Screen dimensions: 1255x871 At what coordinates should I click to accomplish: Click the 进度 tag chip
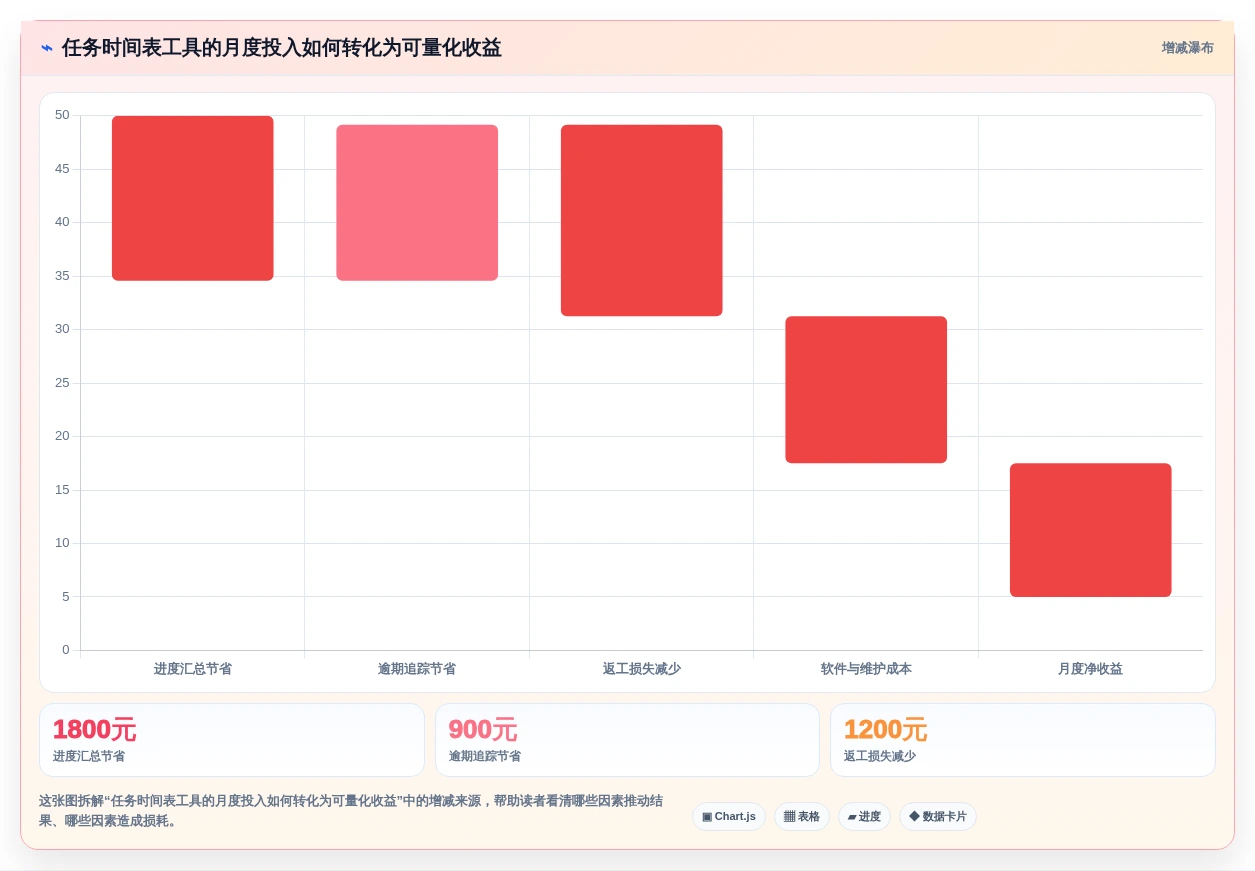(864, 817)
